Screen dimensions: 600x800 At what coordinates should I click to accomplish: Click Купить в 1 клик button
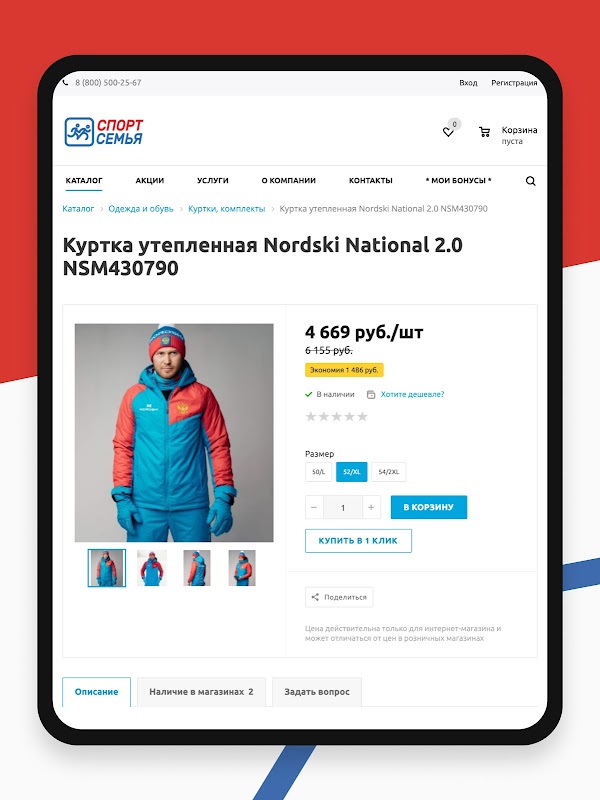point(358,541)
